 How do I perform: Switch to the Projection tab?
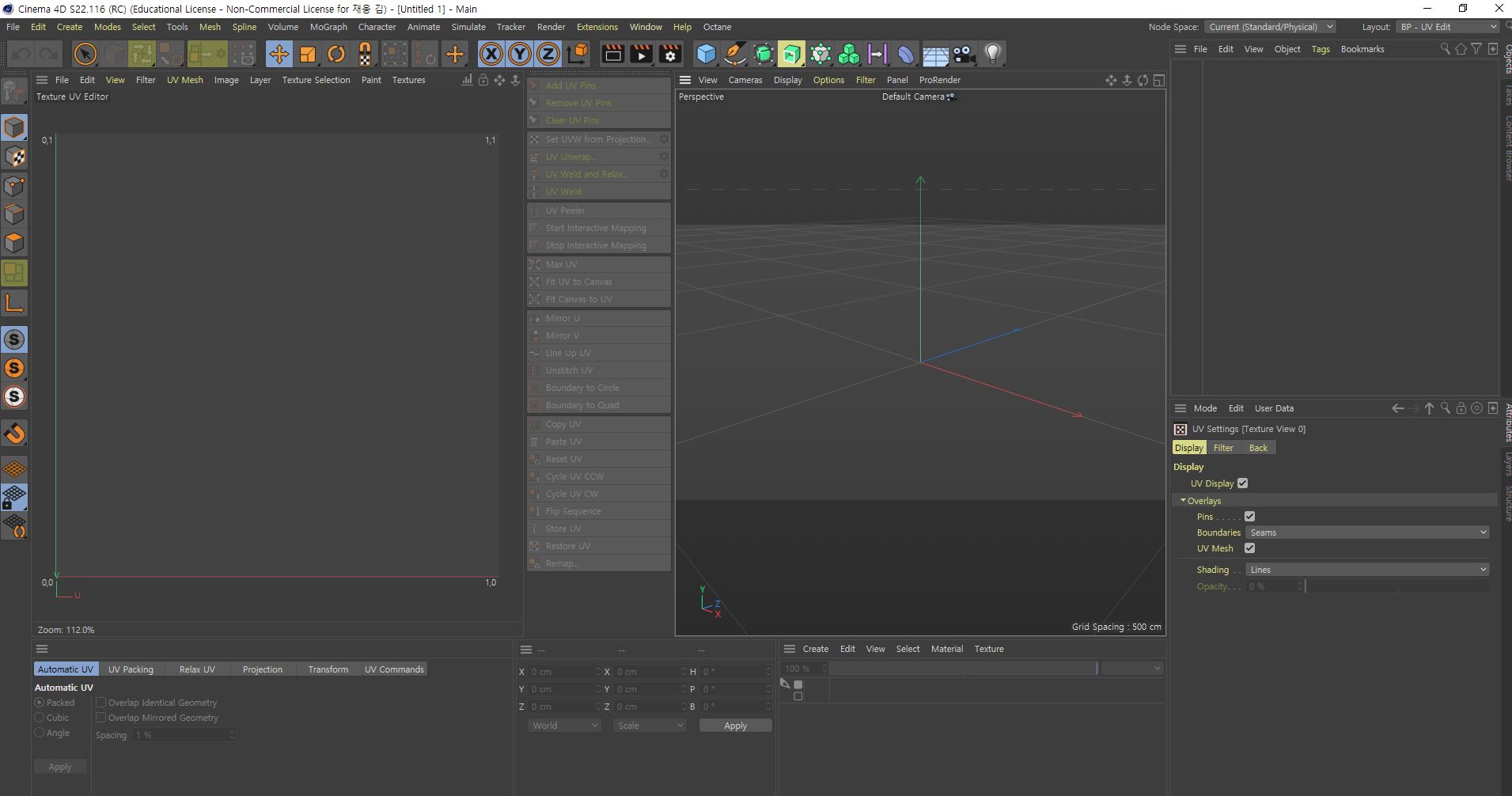click(x=263, y=669)
